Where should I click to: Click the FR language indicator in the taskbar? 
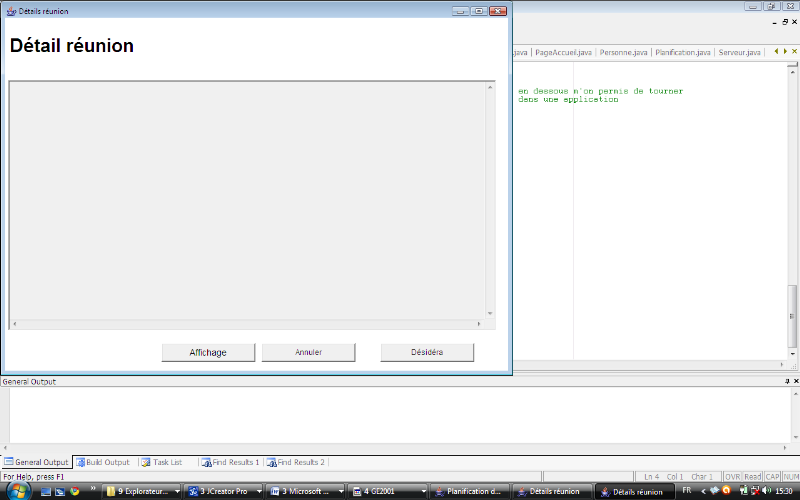[687, 491]
